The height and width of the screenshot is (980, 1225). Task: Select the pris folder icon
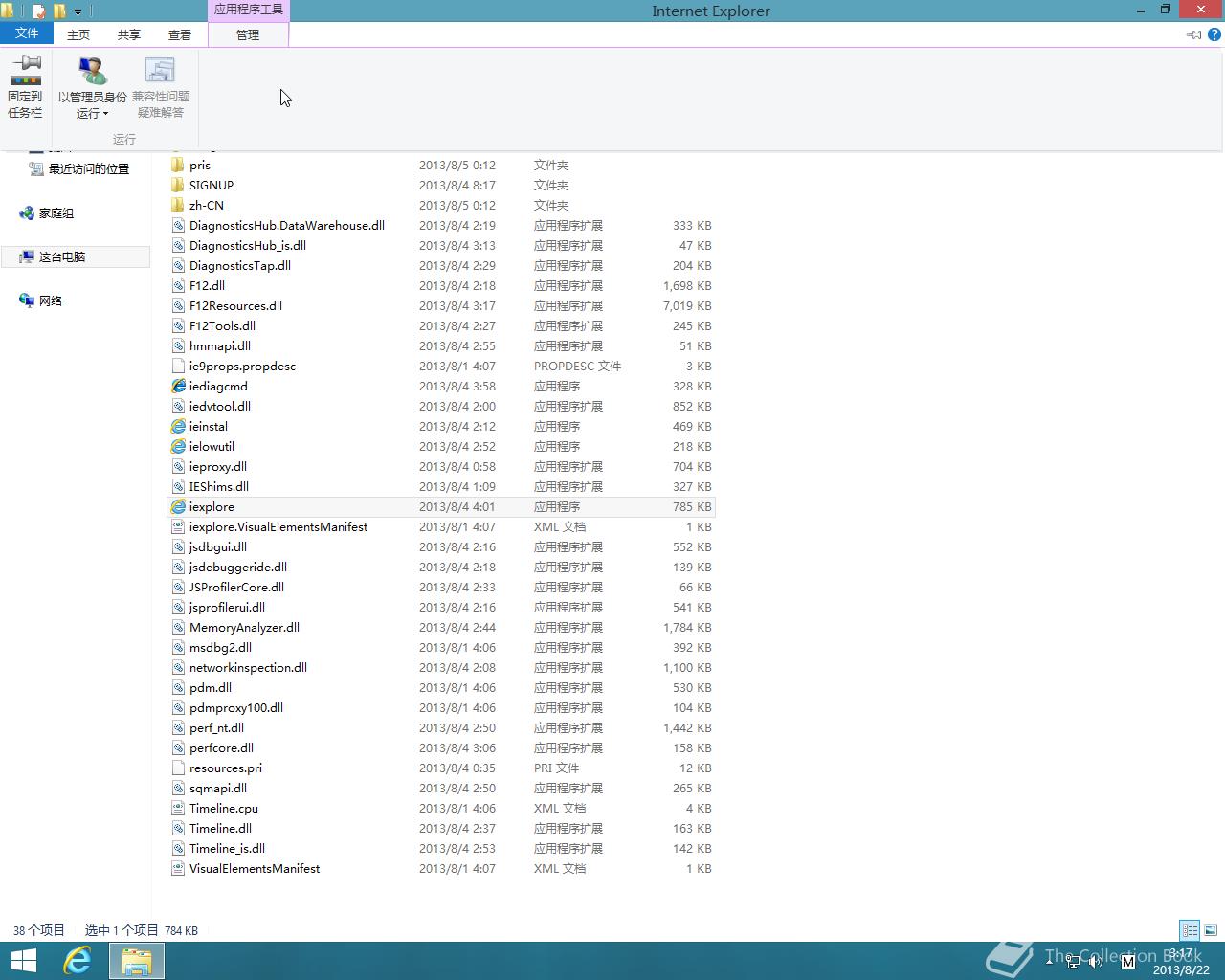tap(178, 165)
